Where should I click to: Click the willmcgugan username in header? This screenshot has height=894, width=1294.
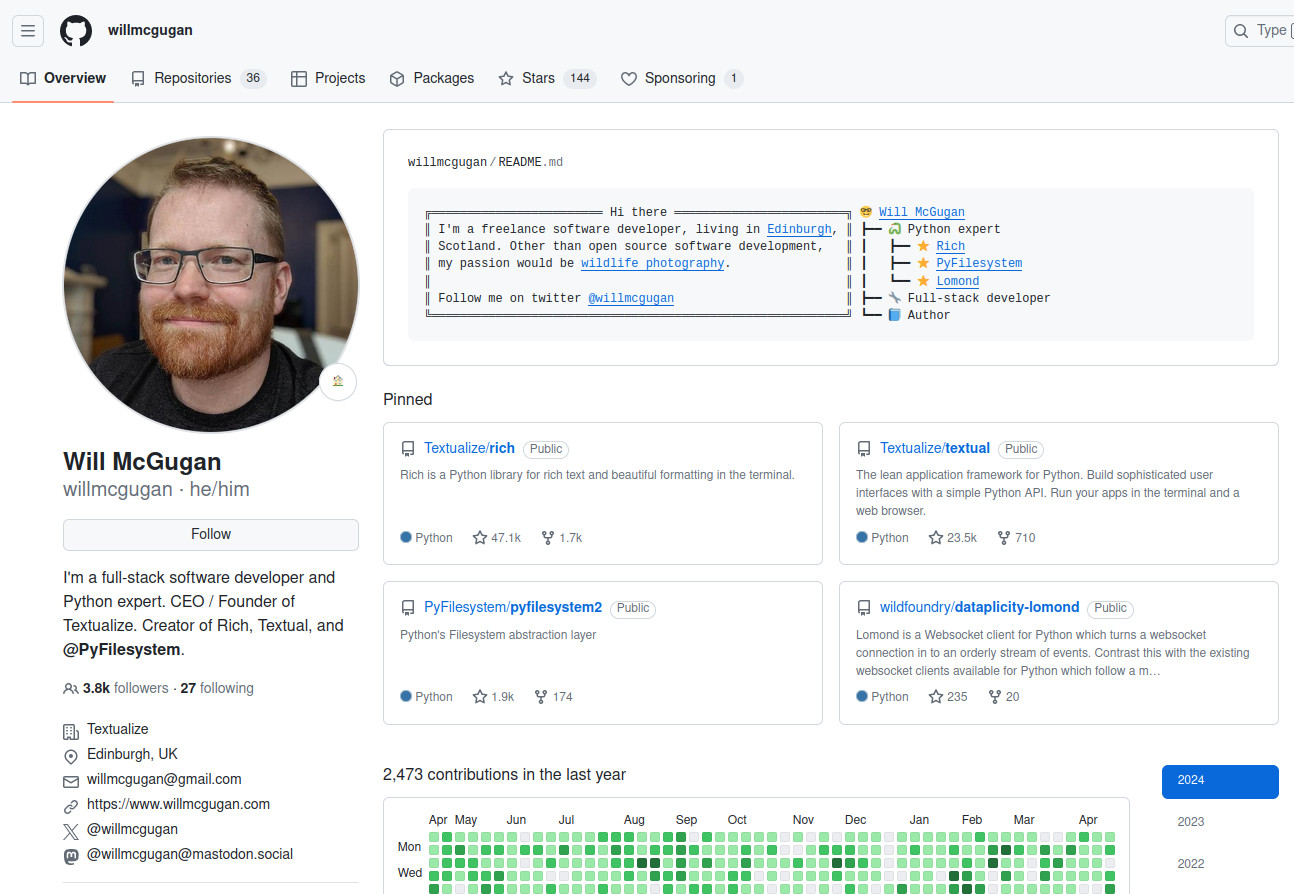point(150,31)
